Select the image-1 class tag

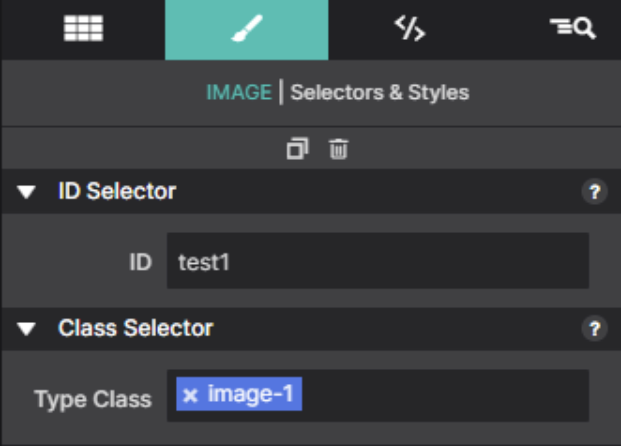[250, 395]
